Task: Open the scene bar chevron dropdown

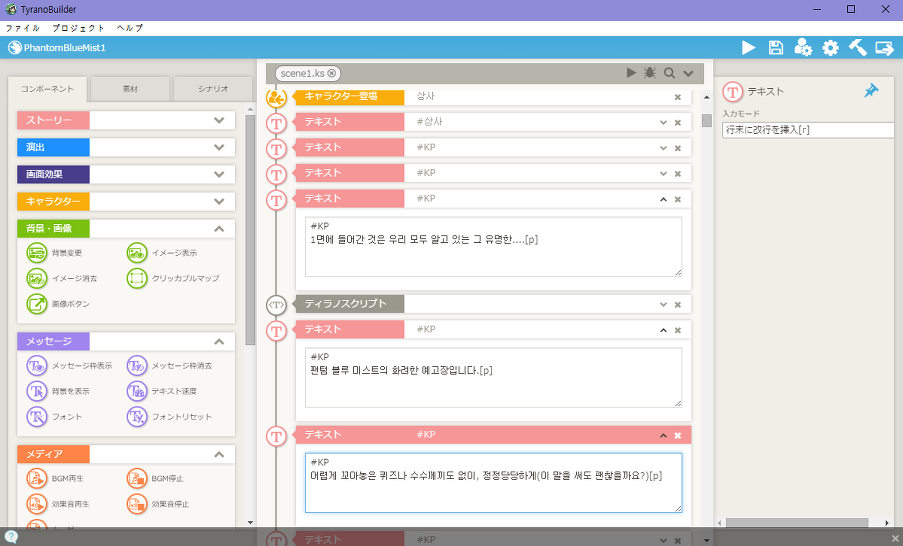Action: (688, 73)
